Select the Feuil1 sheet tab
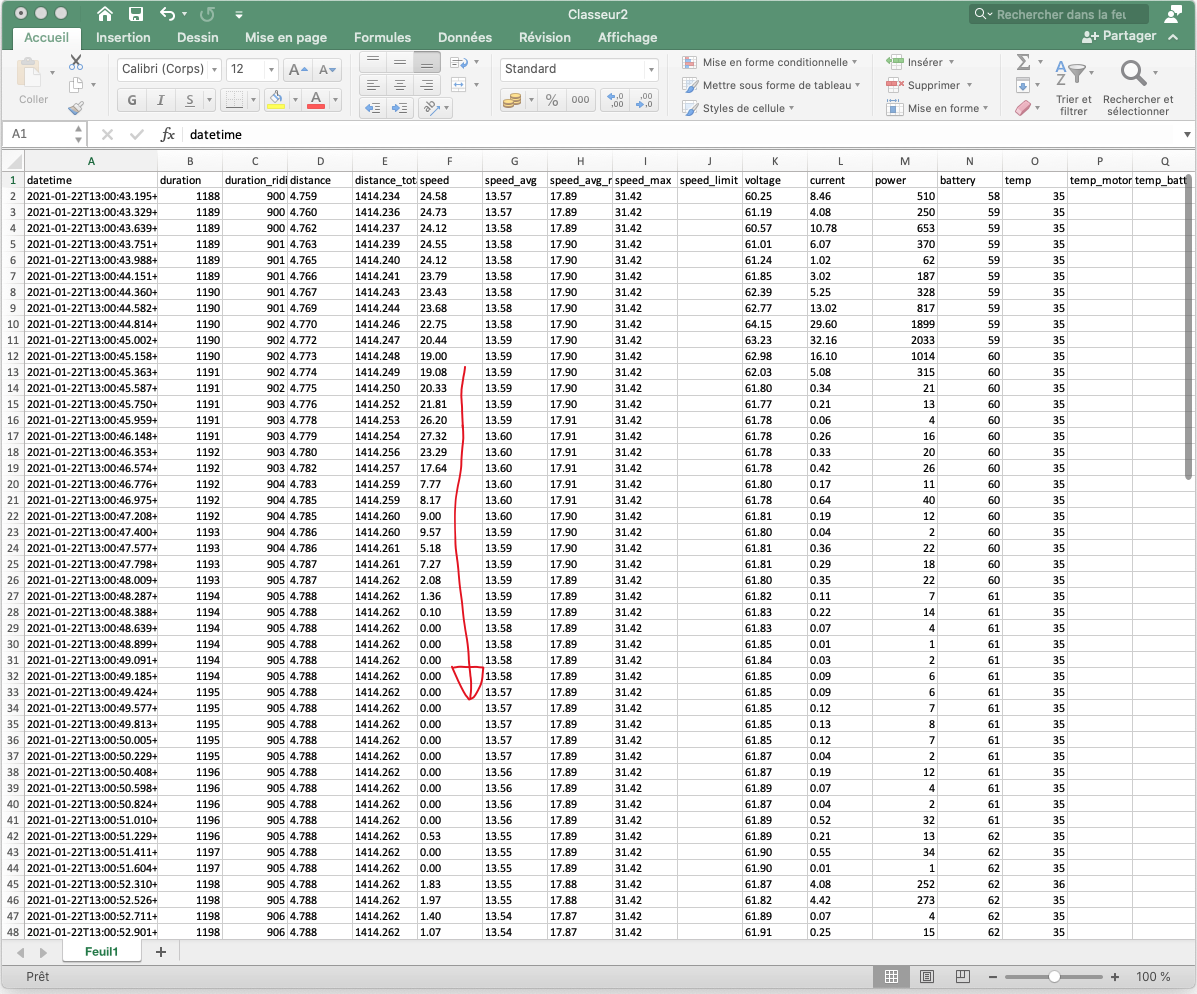This screenshot has height=994, width=1197. (x=102, y=951)
